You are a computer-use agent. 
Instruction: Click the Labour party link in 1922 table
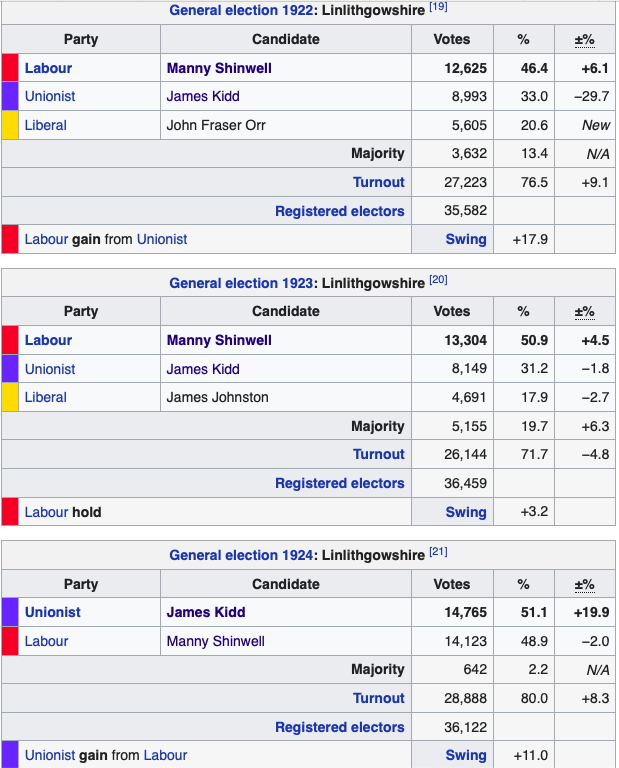pos(48,68)
